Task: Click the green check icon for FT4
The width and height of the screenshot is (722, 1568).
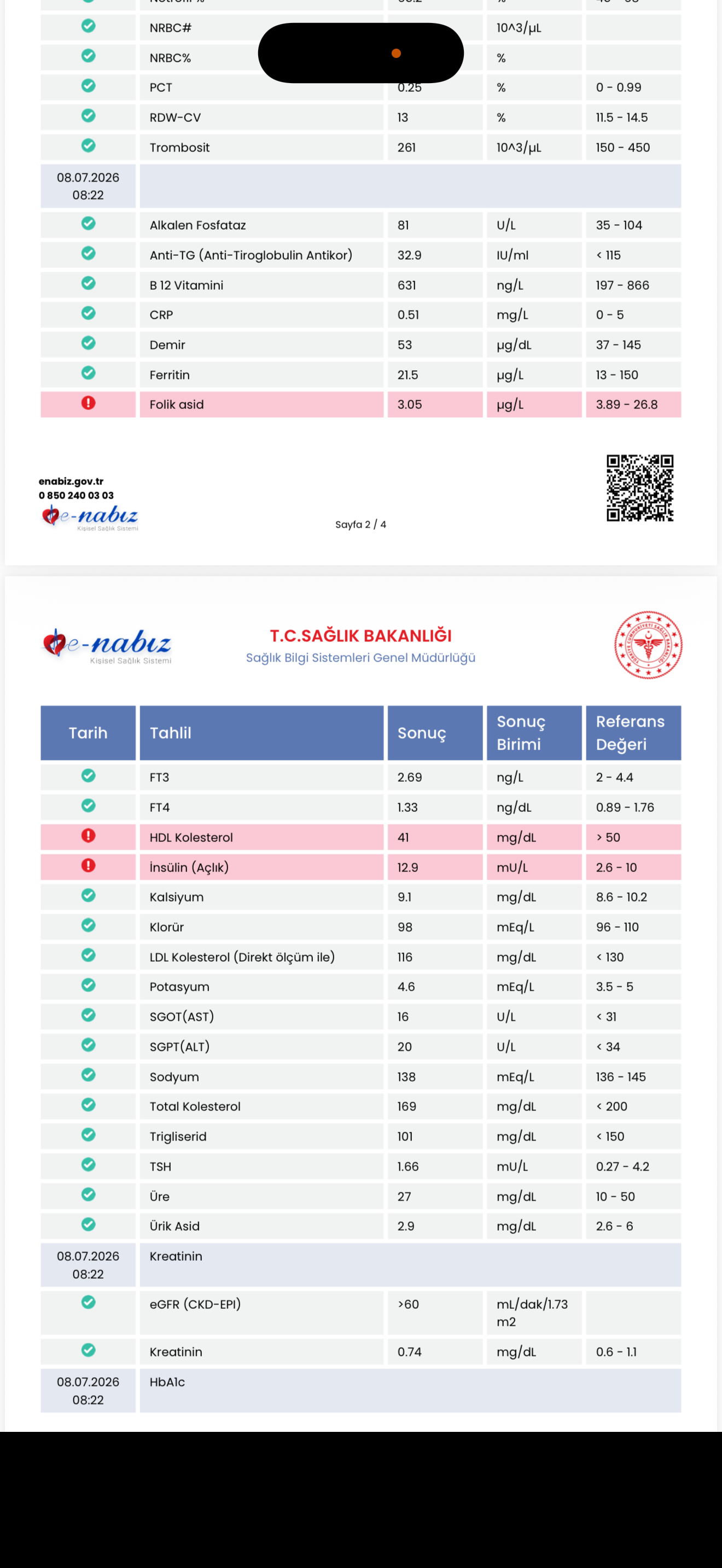Action: [88, 805]
